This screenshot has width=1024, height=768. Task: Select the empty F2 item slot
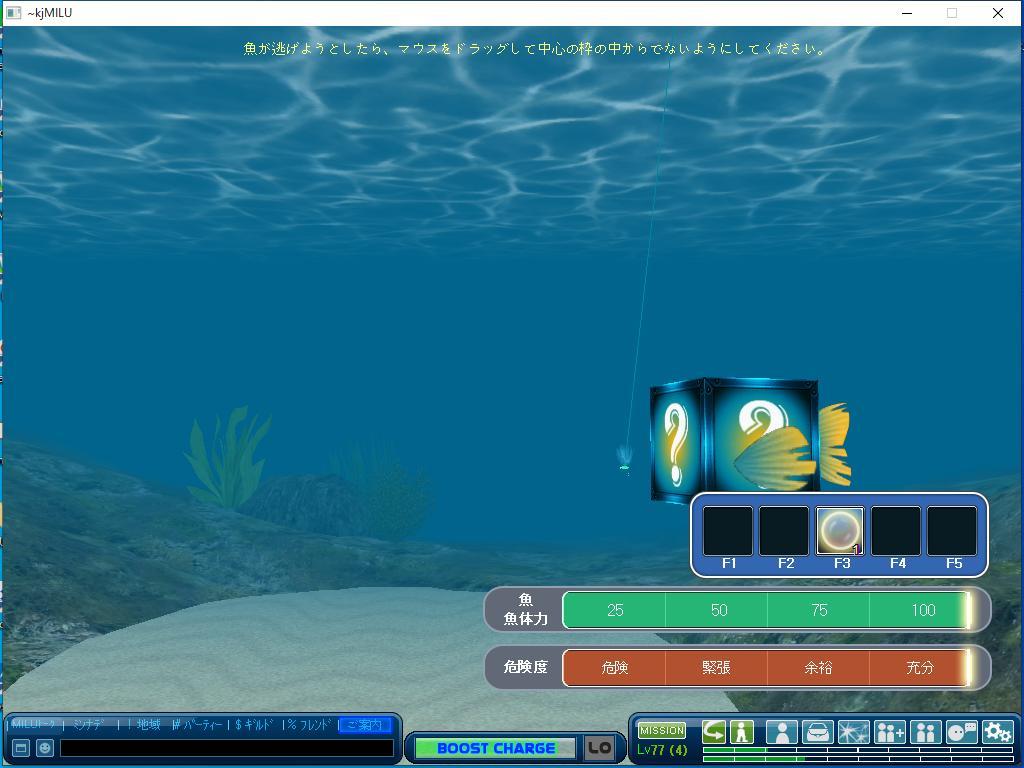click(x=784, y=531)
